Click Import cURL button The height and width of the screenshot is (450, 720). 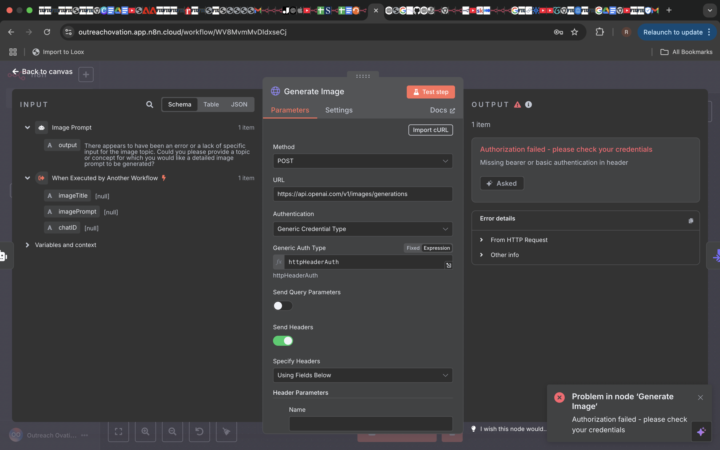pyautogui.click(x=430, y=130)
